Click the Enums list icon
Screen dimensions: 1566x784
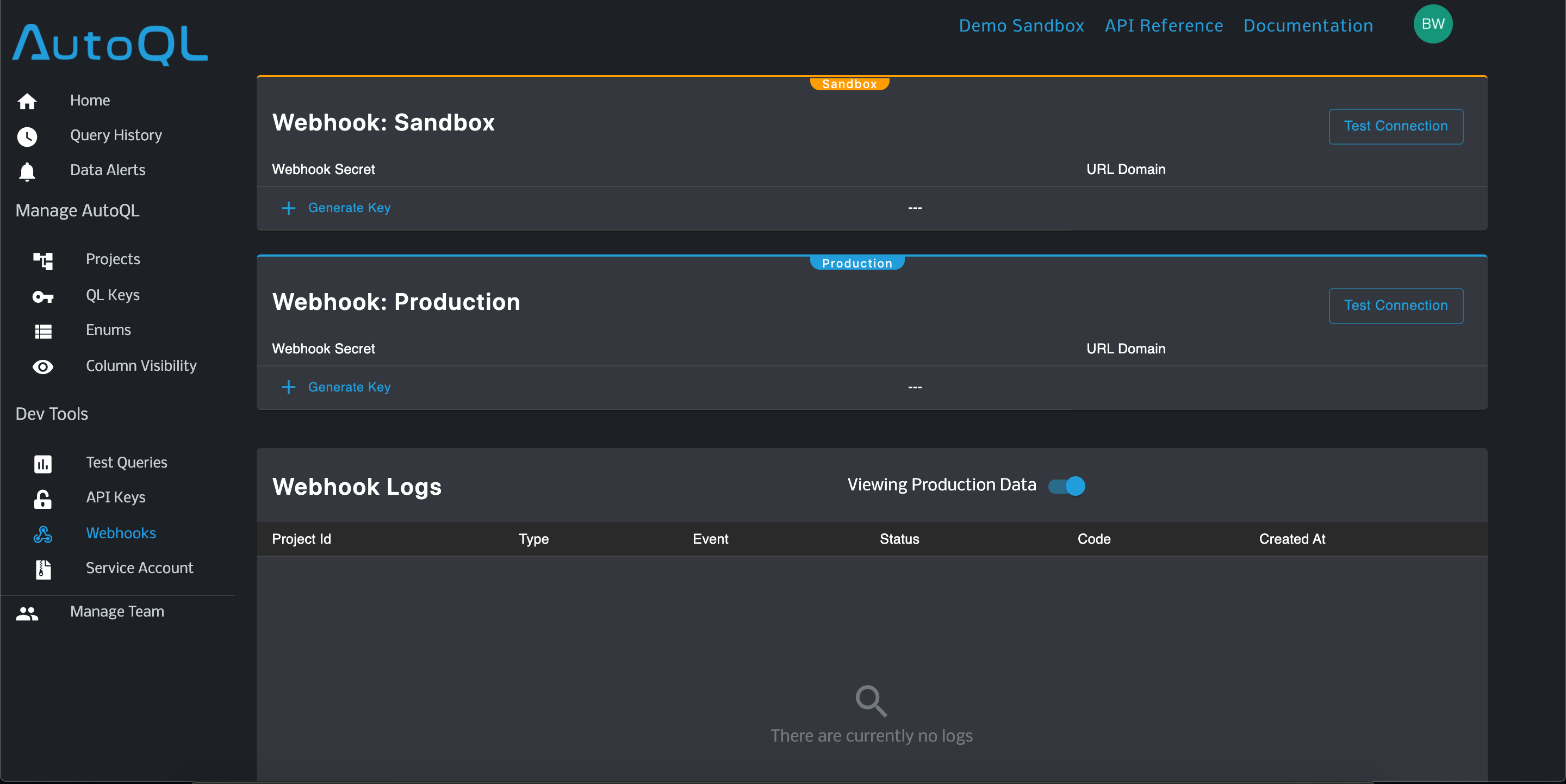42,331
